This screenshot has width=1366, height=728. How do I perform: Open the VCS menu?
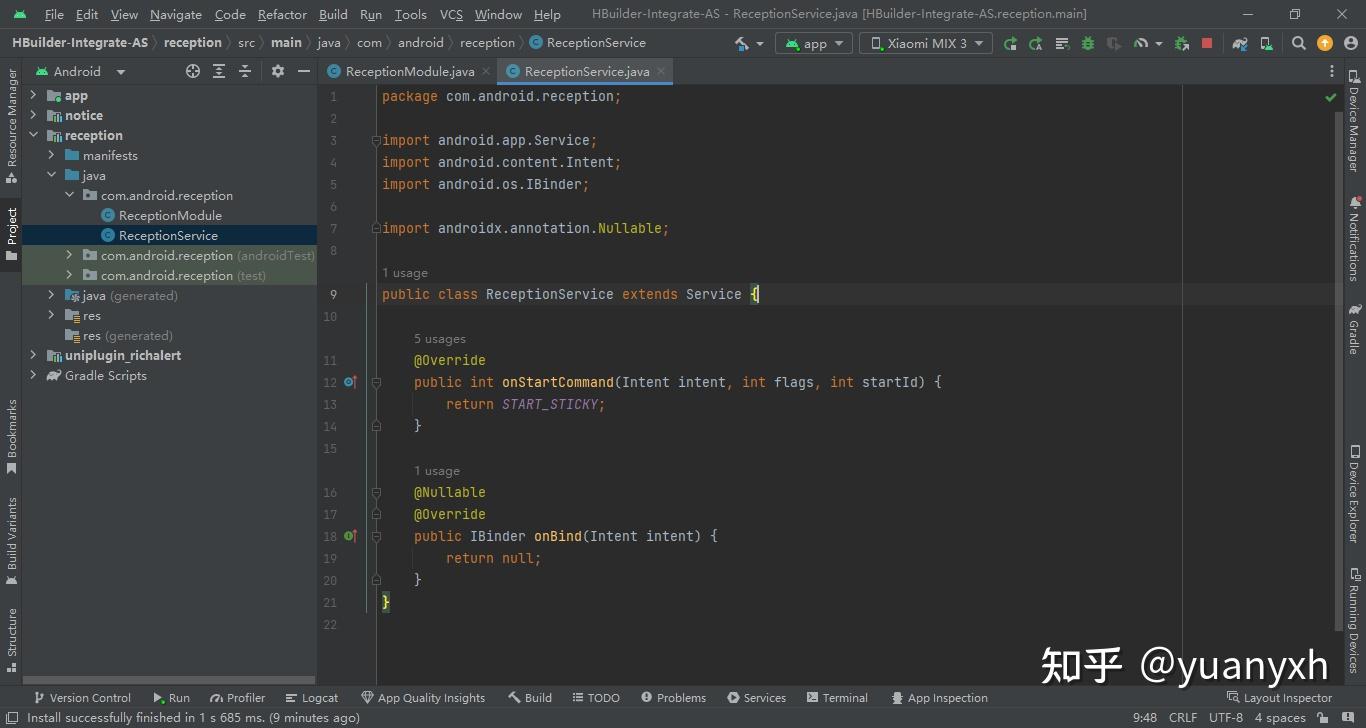(x=451, y=14)
